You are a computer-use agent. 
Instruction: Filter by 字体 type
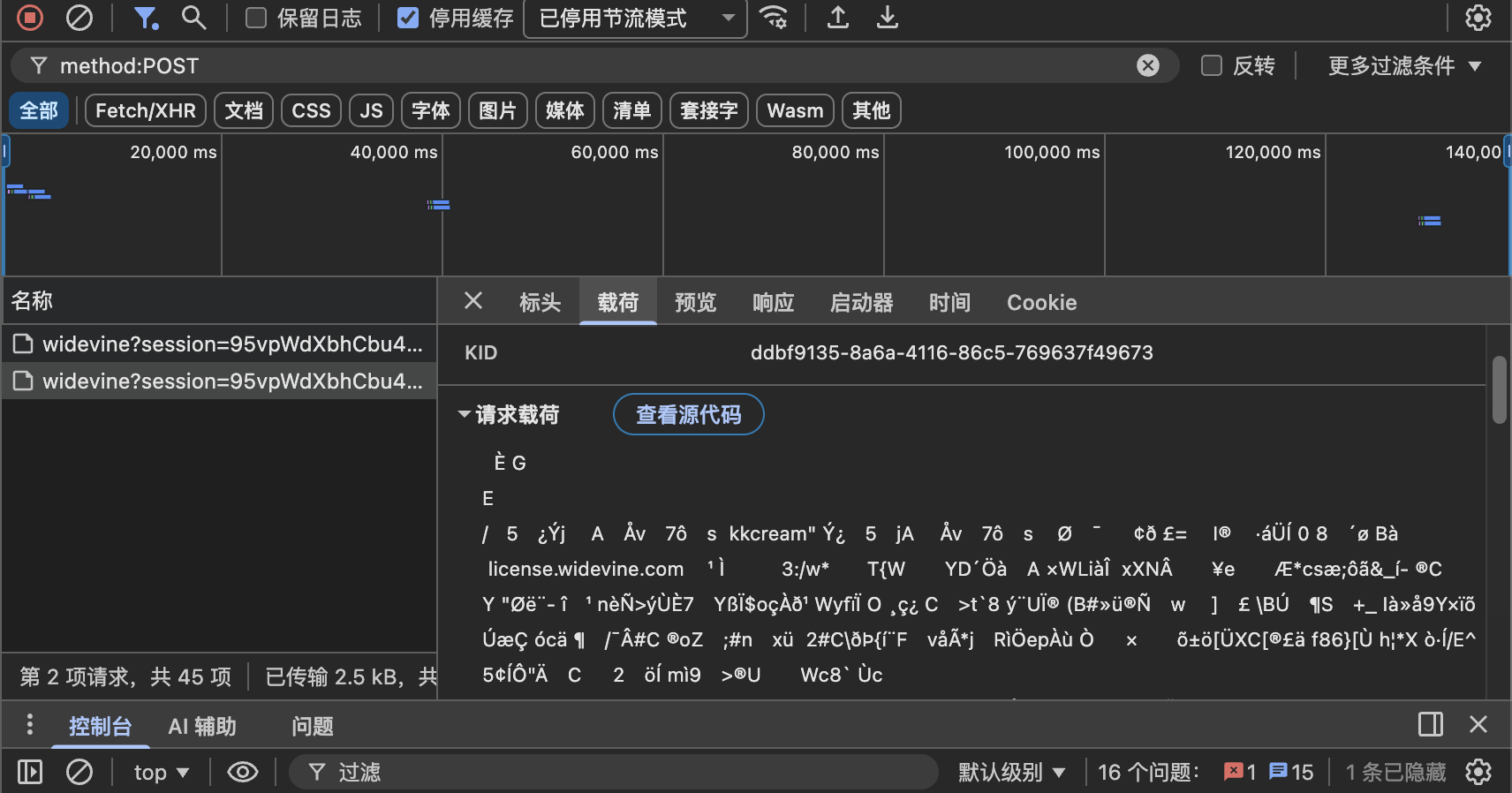(x=431, y=110)
